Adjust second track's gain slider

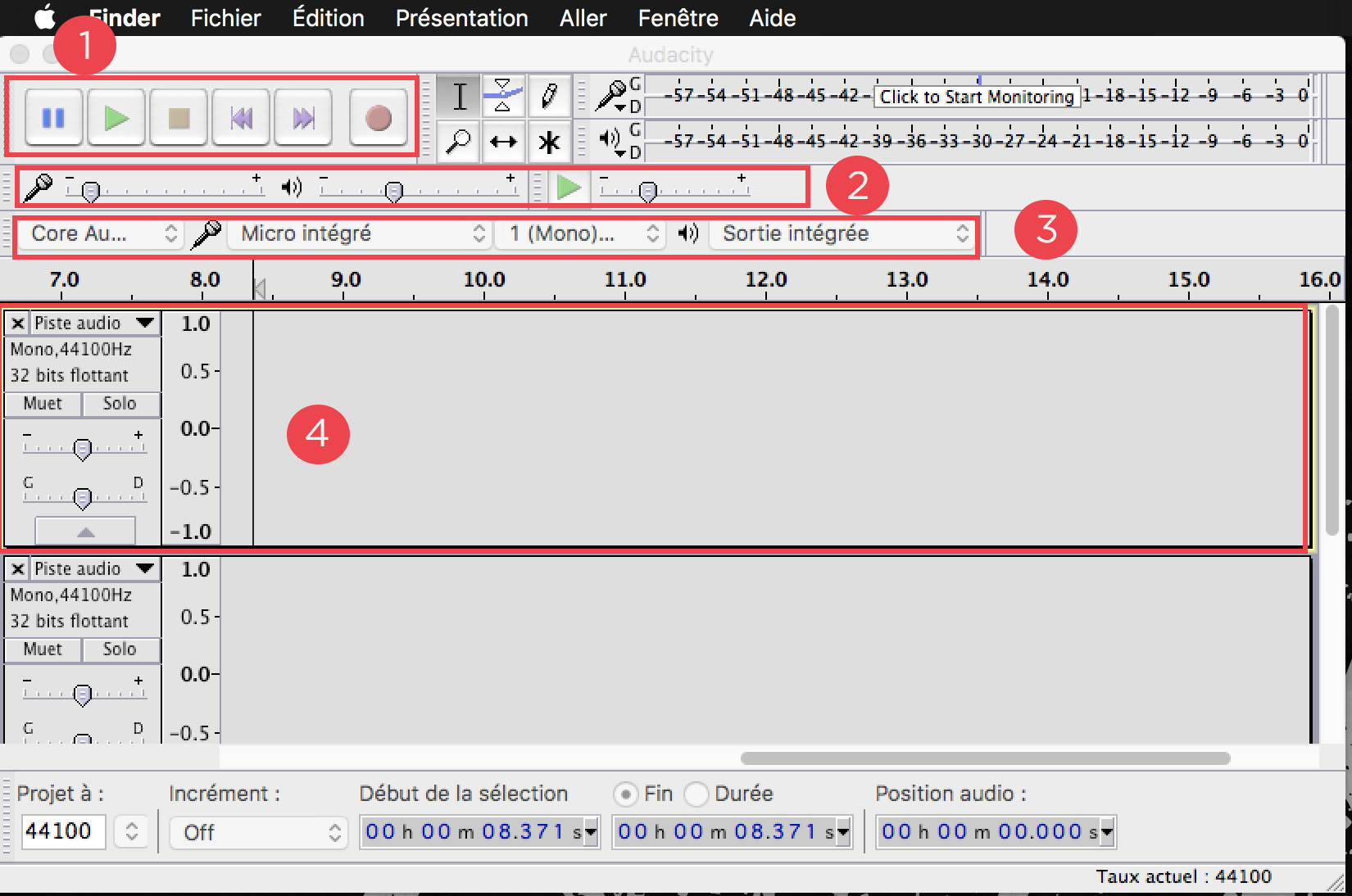[x=83, y=694]
